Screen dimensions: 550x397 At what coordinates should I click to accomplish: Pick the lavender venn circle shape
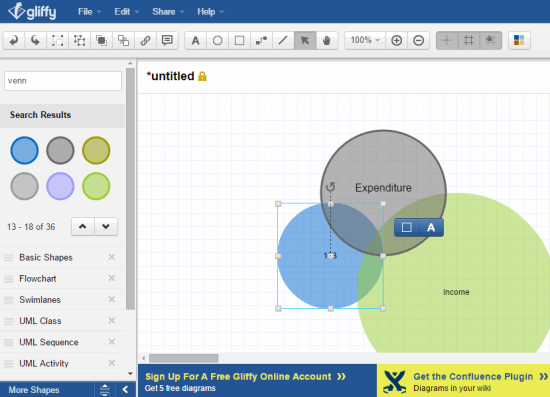pyautogui.click(x=60, y=186)
